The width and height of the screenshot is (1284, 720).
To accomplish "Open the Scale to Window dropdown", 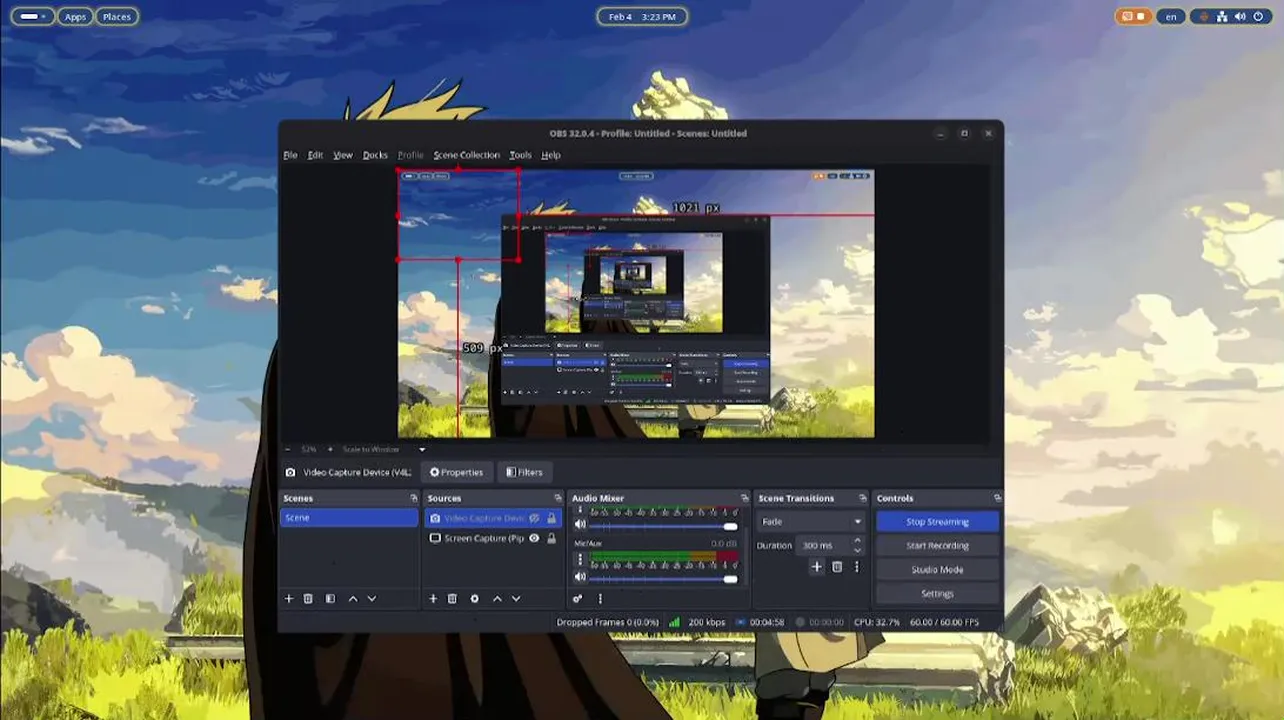I will 384,449.
